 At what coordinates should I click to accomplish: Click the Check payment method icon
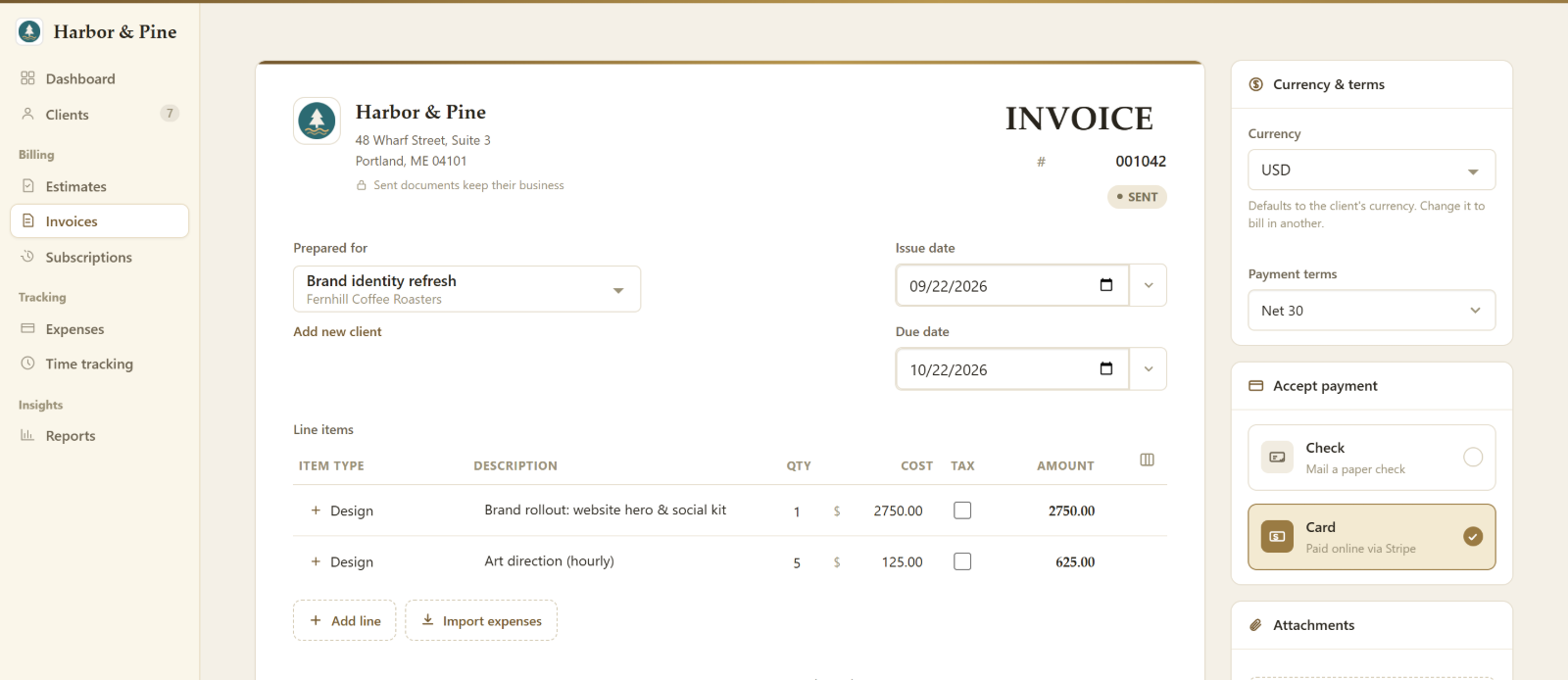(x=1277, y=457)
